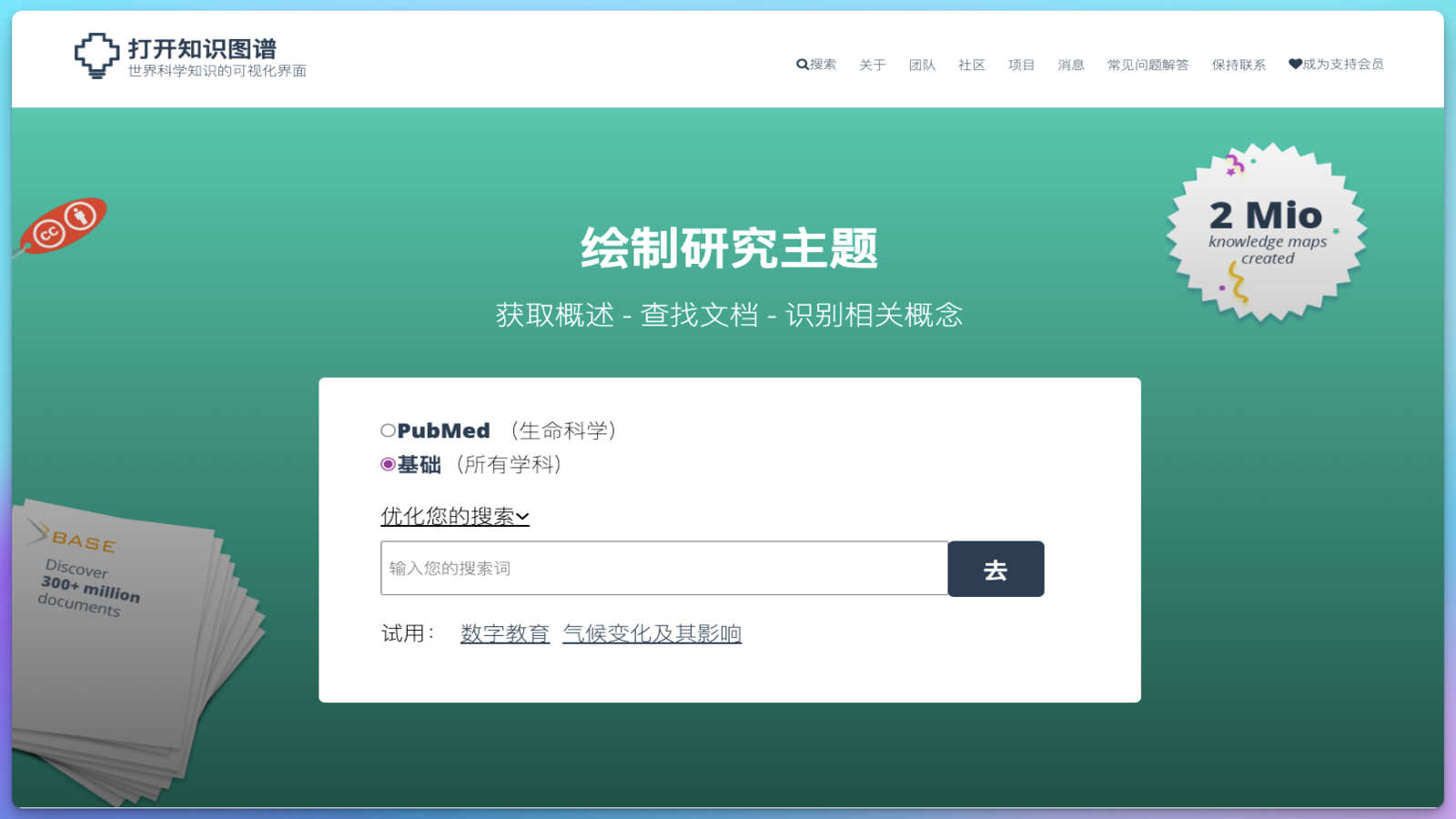Expand the 优化您的搜索 options
Screen dimensions: 1456x819
(454, 516)
